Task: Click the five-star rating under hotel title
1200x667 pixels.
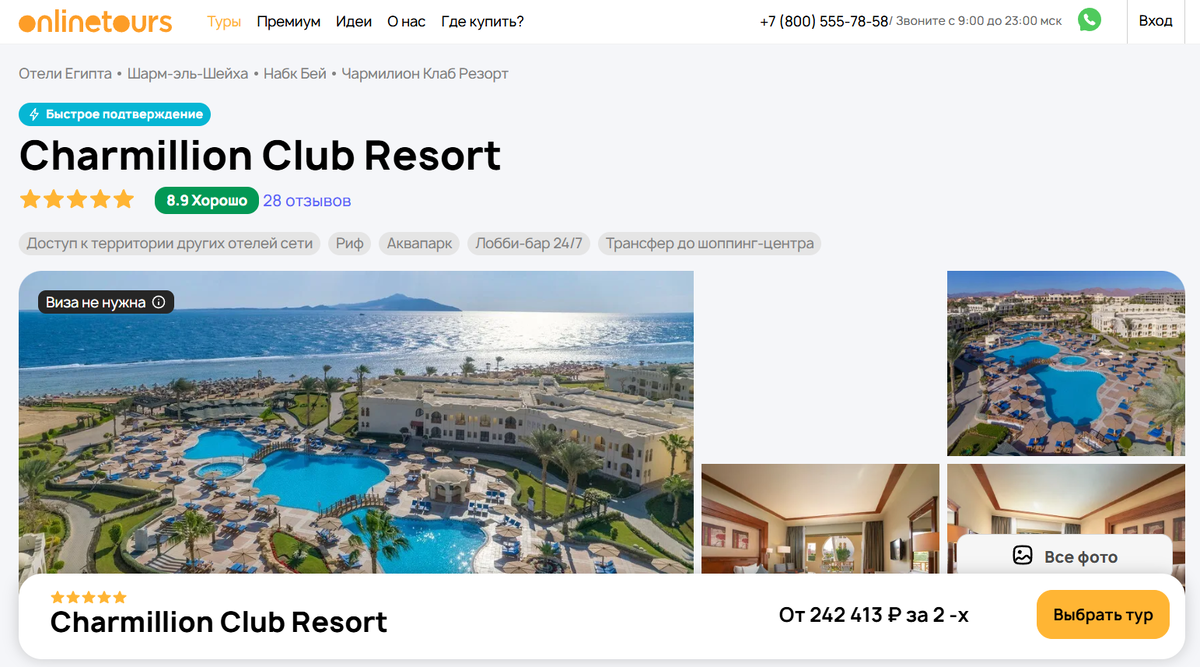Action: [76, 199]
